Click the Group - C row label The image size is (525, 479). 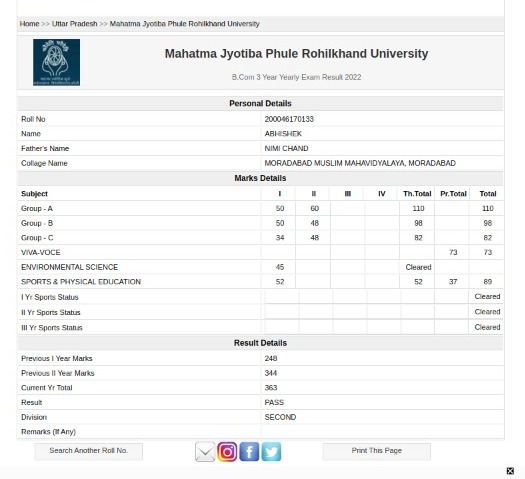tap(37, 238)
